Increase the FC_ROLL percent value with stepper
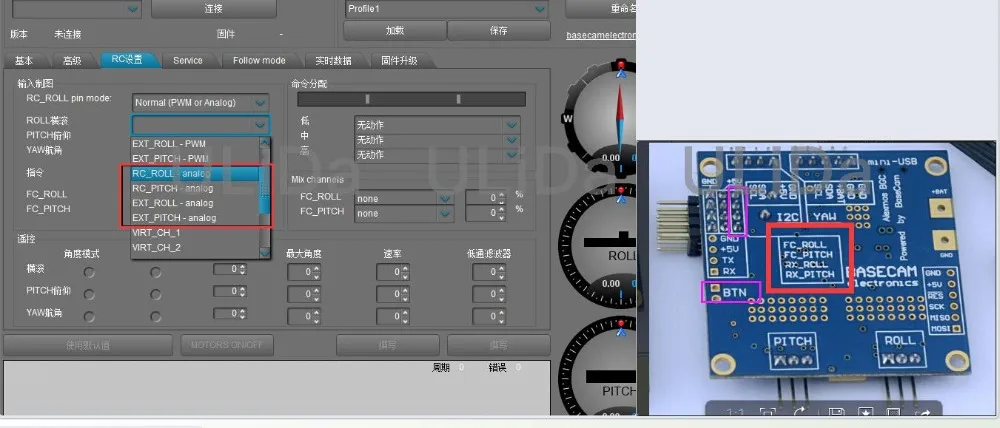Viewport: 1000px width, 428px height. 502,195
